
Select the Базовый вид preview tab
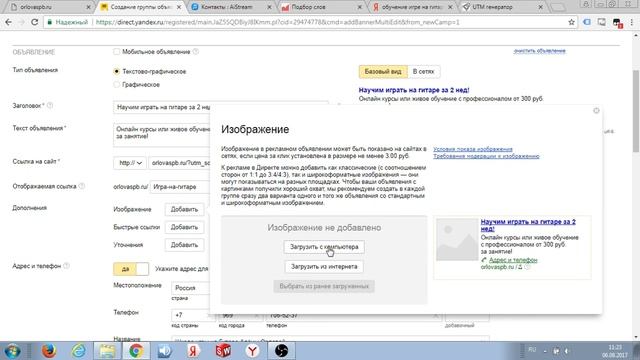click(383, 71)
